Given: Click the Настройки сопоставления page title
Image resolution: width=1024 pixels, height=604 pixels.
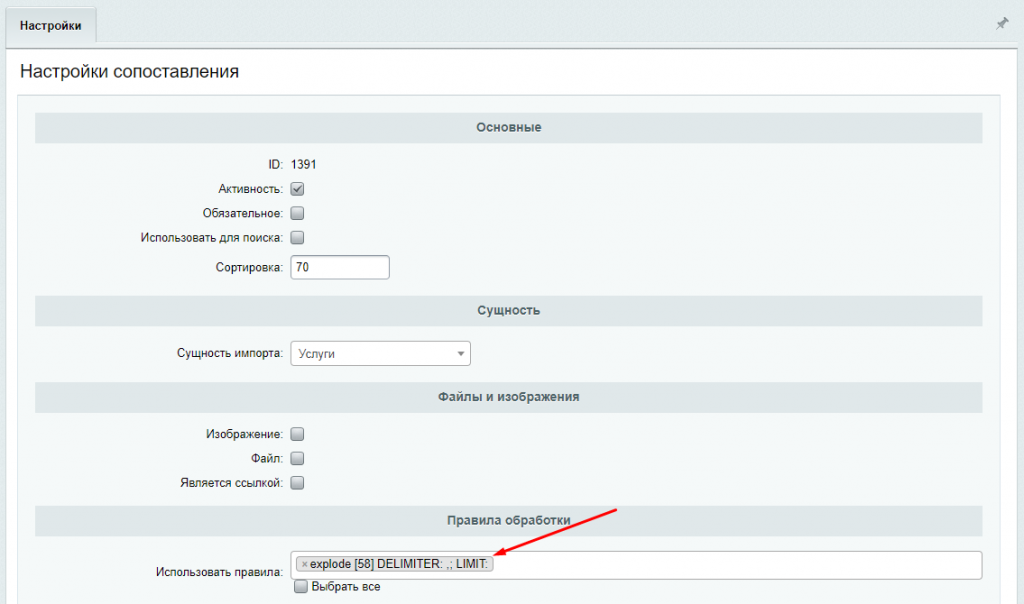Looking at the screenshot, I should coord(129,71).
